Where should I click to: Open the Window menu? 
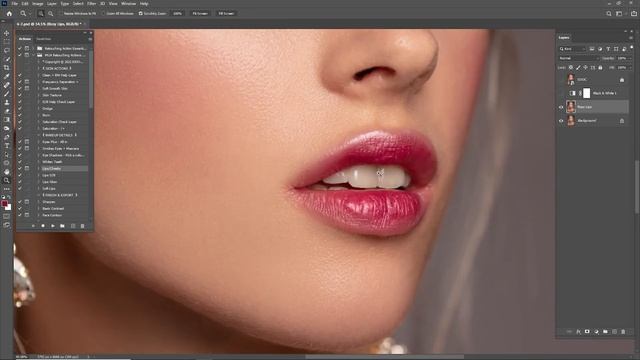point(128,4)
